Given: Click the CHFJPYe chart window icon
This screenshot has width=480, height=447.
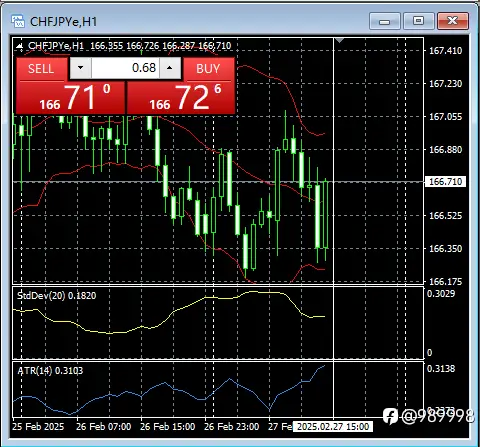Looking at the screenshot, I should (x=18, y=21).
